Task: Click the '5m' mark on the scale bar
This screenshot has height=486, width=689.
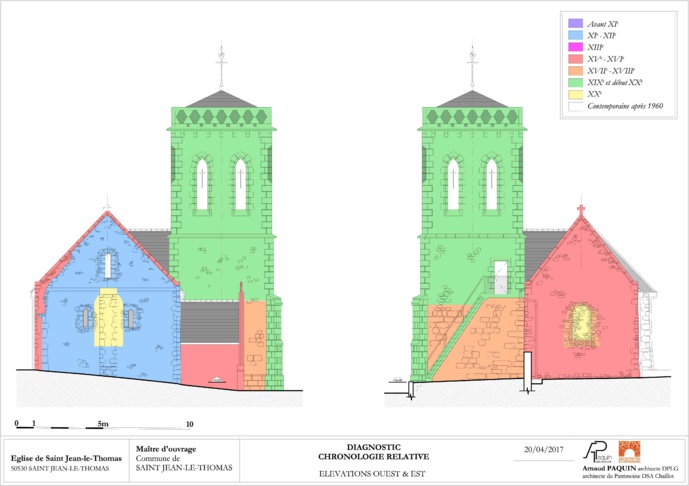Action: point(102,424)
